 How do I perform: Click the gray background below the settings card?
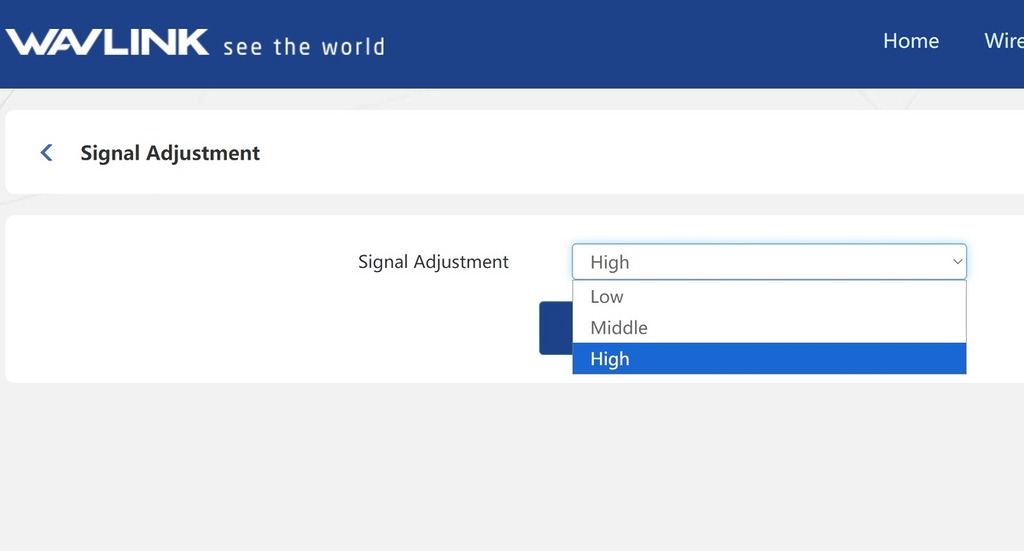pyautogui.click(x=500, y=470)
